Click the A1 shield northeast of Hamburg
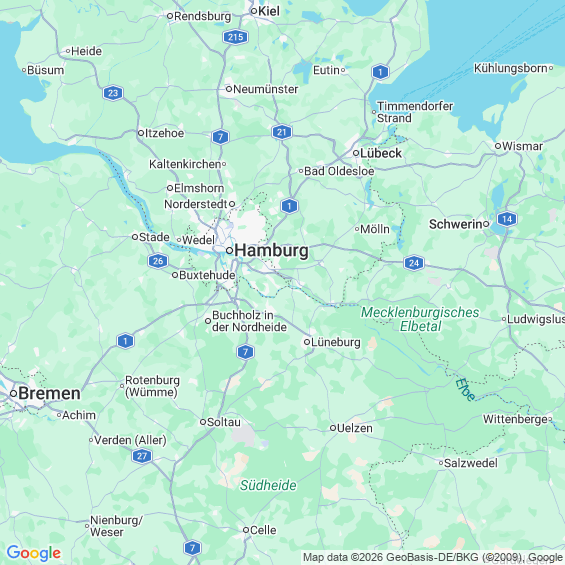This screenshot has width=565, height=565. 289,206
